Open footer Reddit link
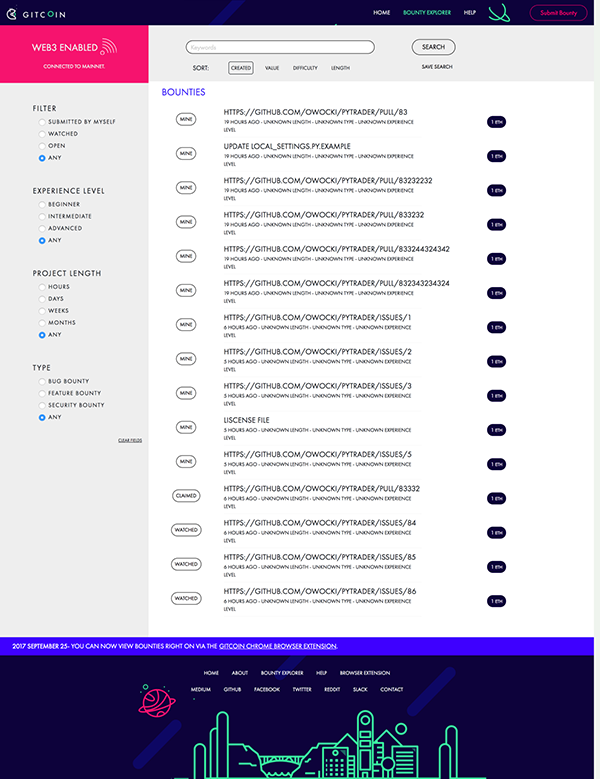The height and width of the screenshot is (779, 600). (x=332, y=690)
